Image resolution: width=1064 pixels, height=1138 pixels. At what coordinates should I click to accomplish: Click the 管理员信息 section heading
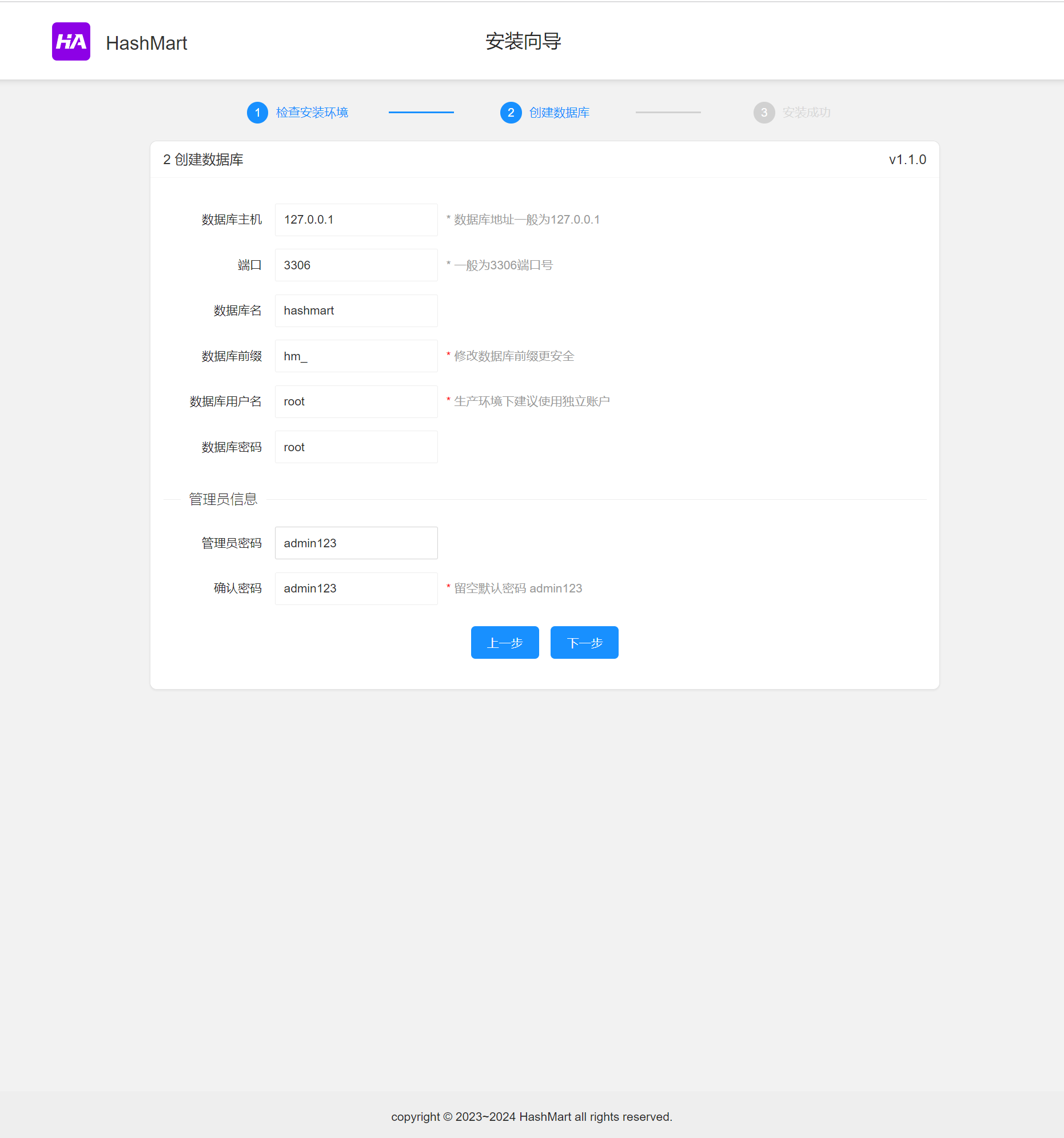point(223,500)
